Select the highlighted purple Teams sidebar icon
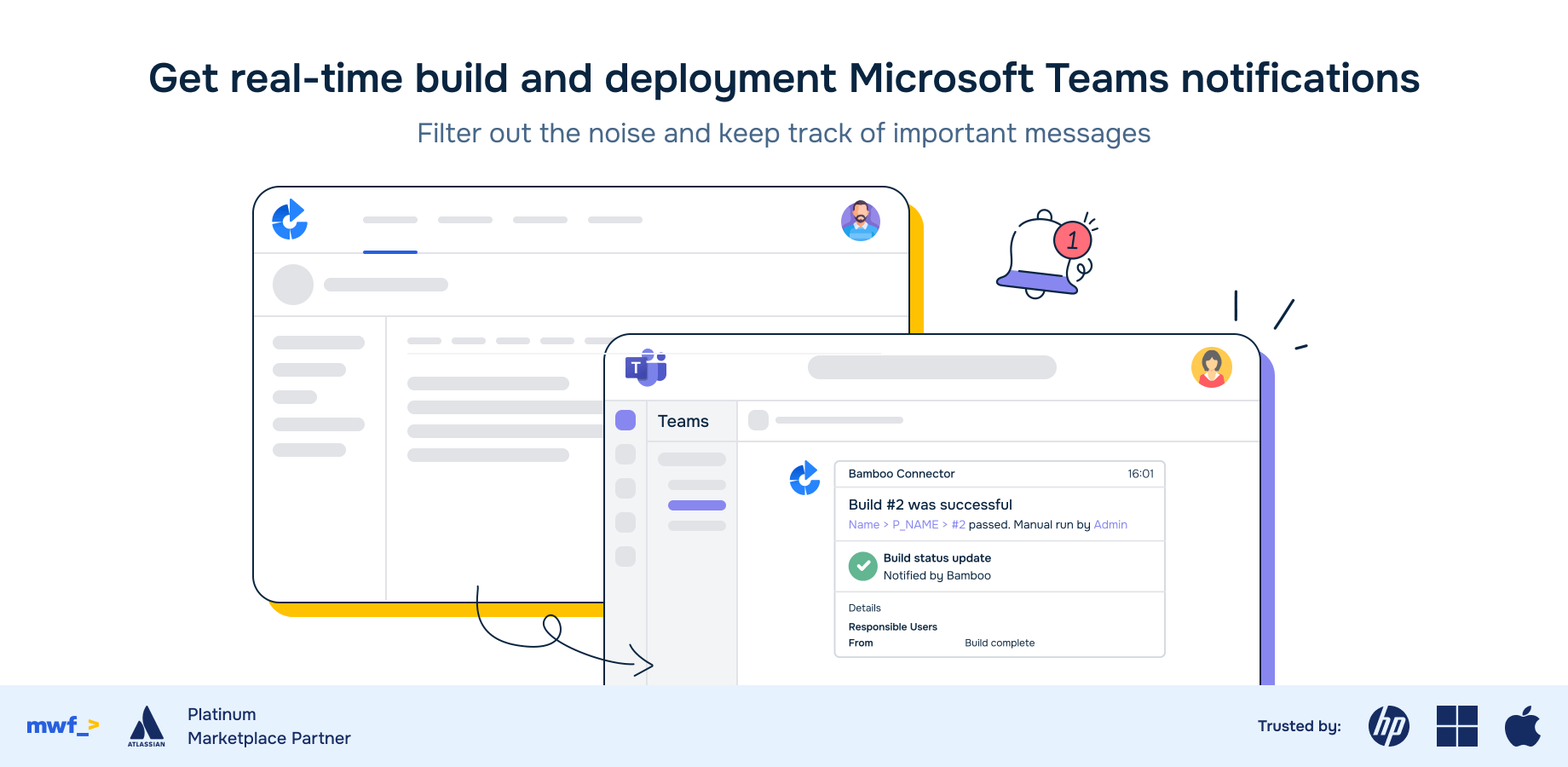This screenshot has width=1568, height=767. point(625,420)
